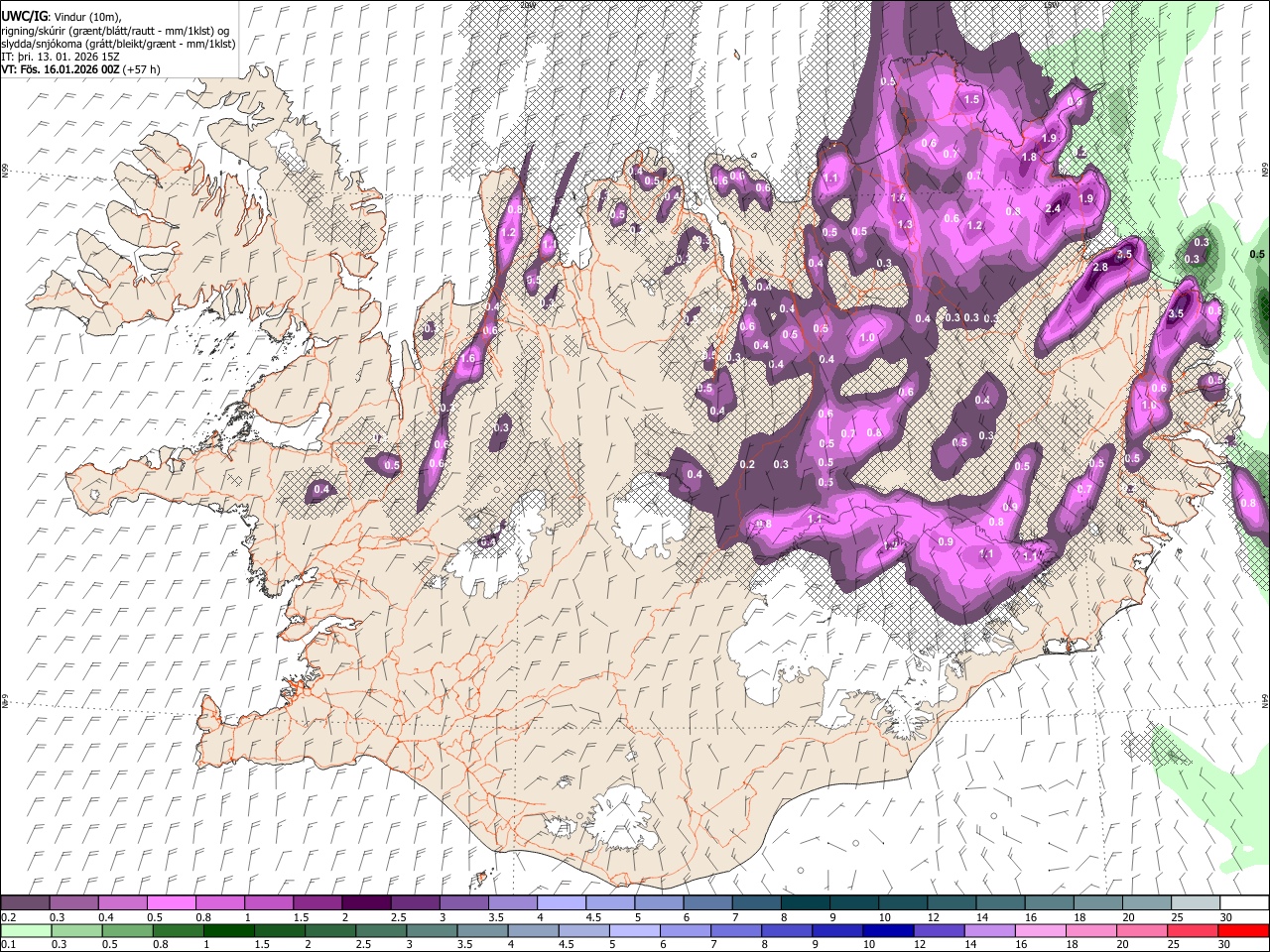Click the "UWC/IG: Vindur (10m)" title text
This screenshot has width=1270, height=952.
click(x=63, y=16)
